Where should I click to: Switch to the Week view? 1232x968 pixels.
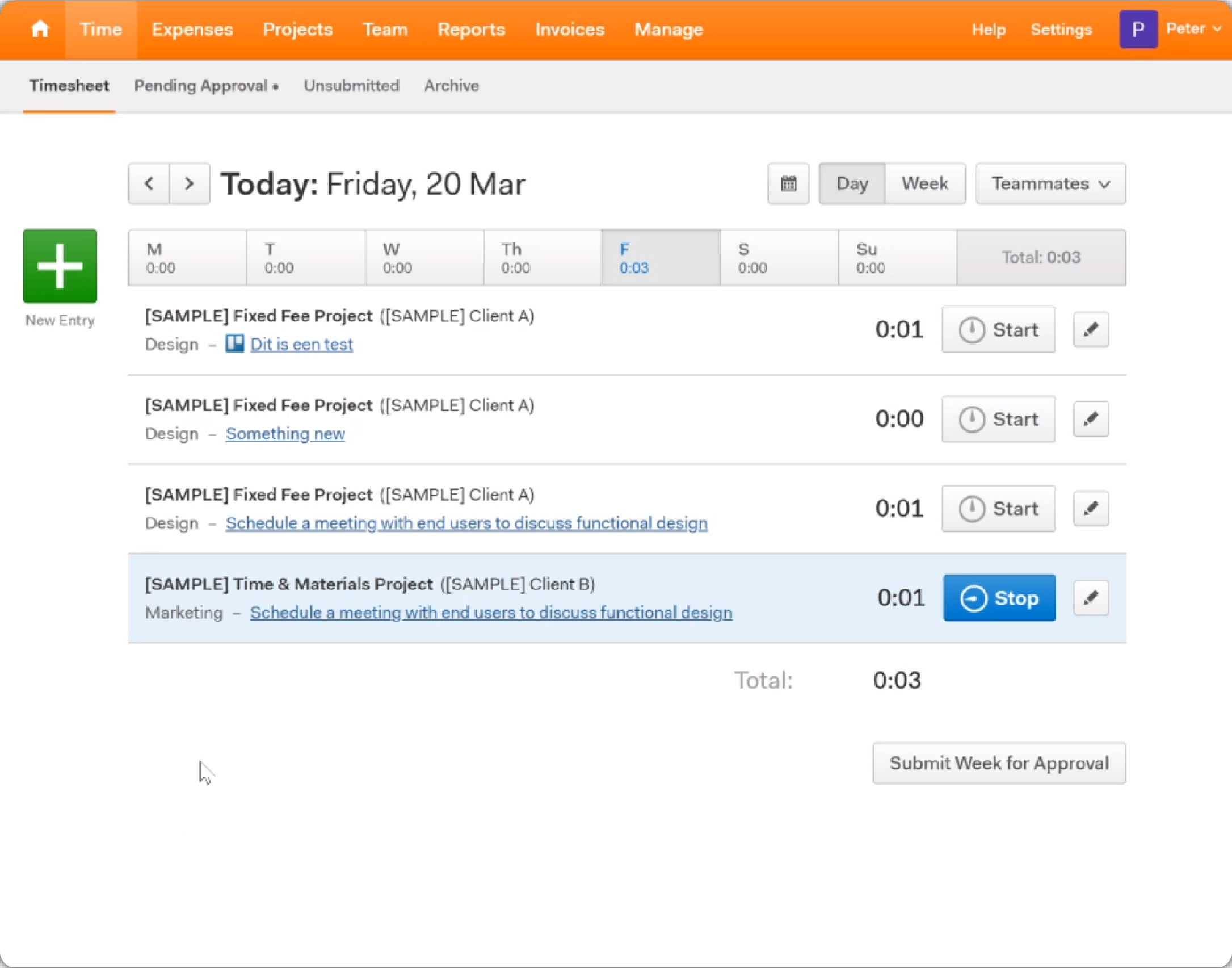tap(925, 183)
